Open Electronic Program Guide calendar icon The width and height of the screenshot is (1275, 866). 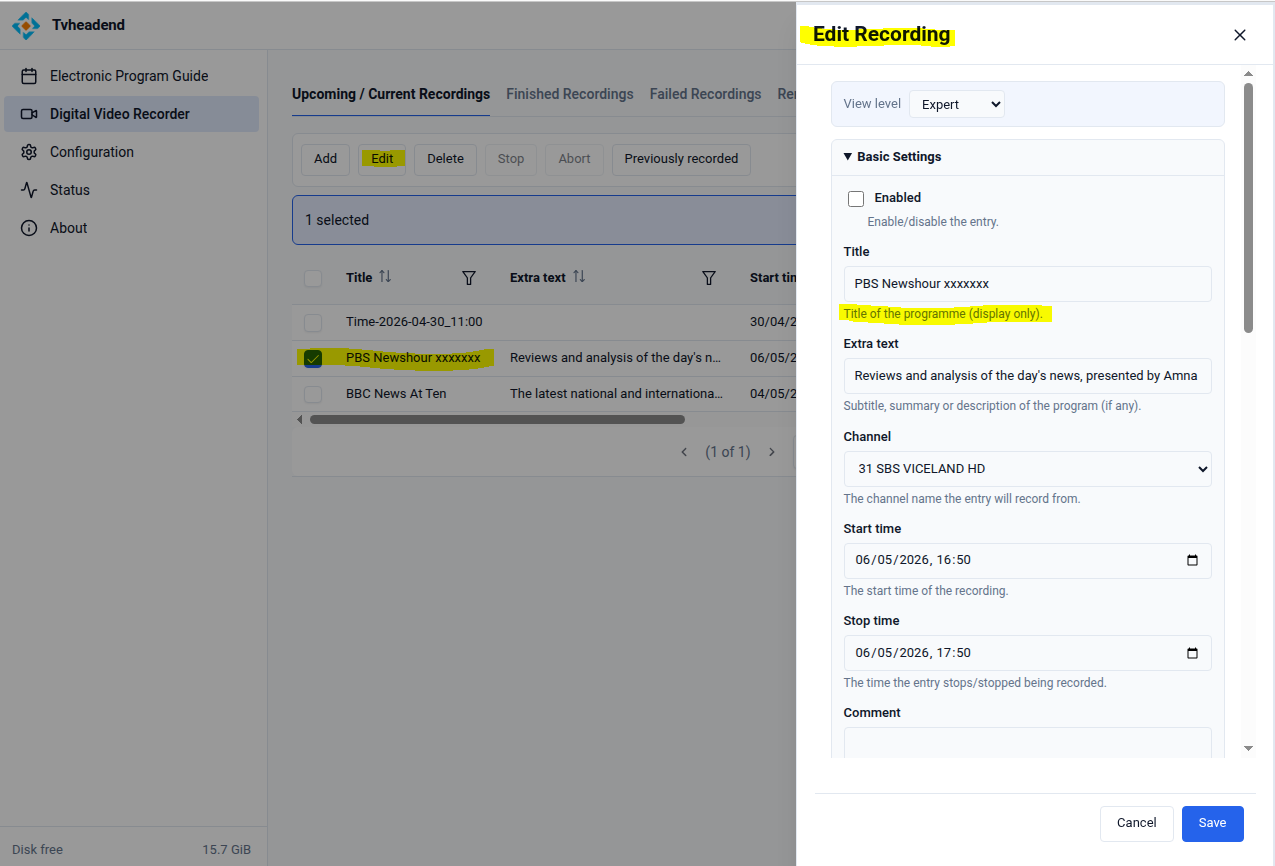tap(29, 76)
